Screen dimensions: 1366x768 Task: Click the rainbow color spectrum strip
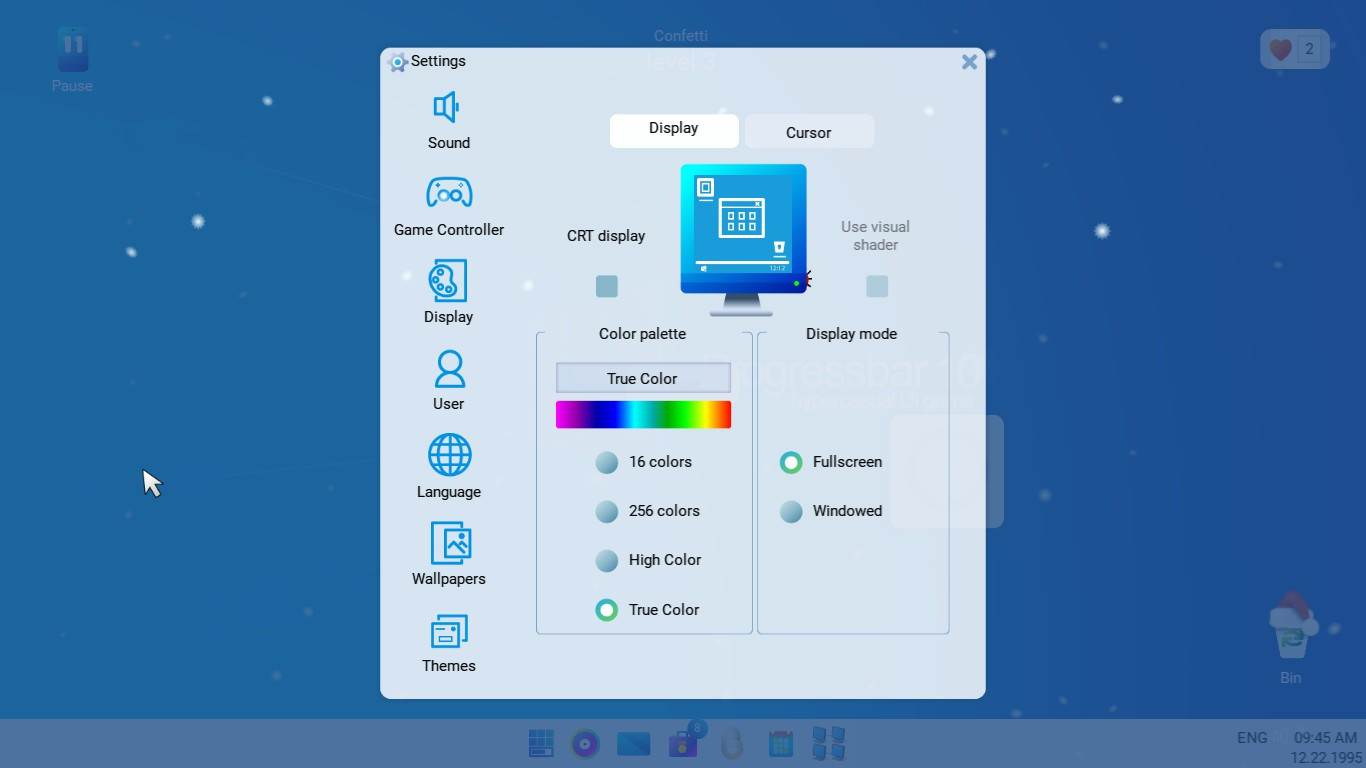[642, 414]
